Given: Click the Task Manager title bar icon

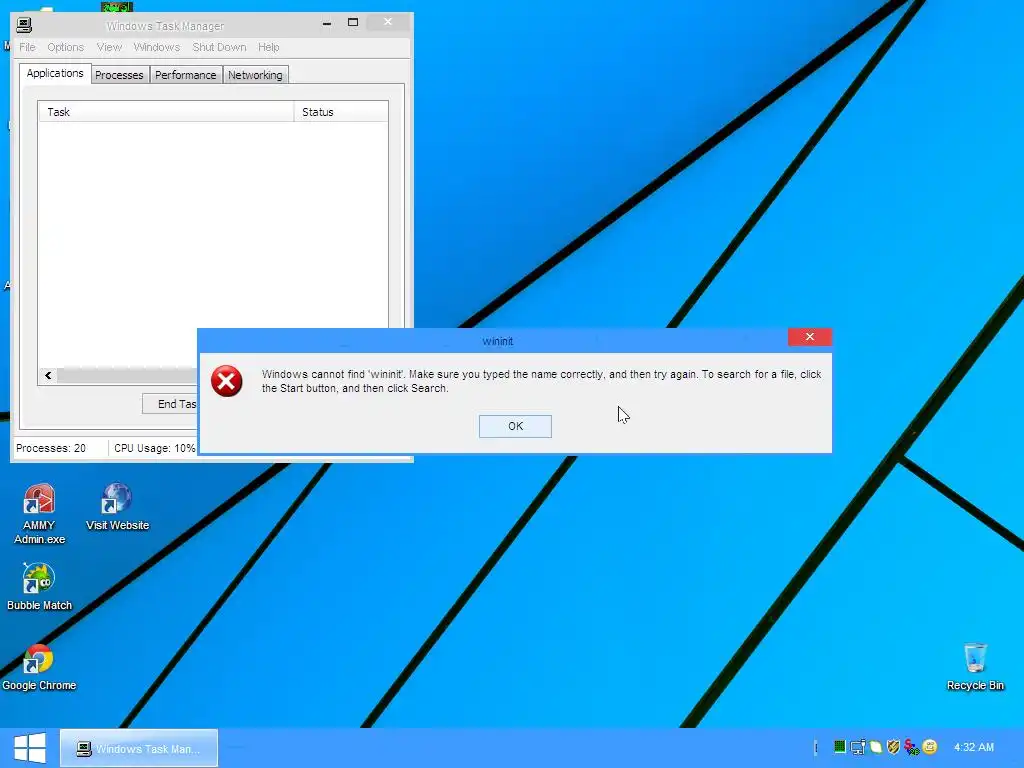Looking at the screenshot, I should [x=24, y=25].
